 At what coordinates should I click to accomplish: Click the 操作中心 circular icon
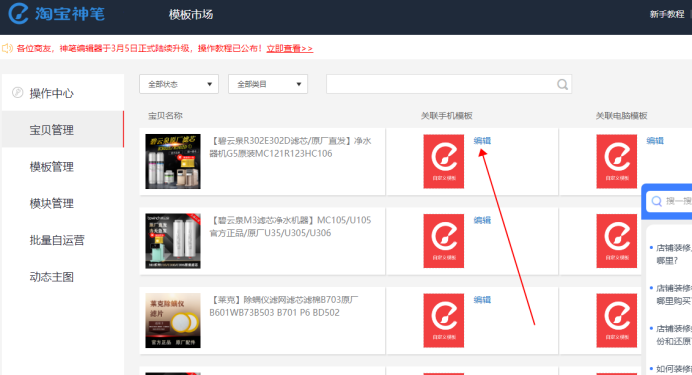point(17,93)
